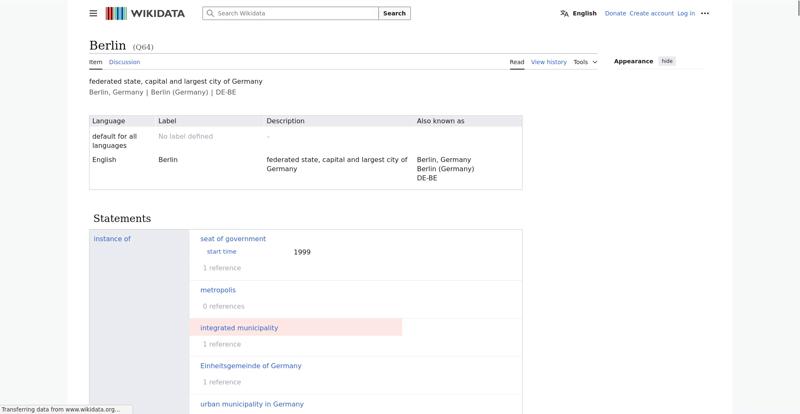Expand the 1 reference under seat of government
Screen dimensions: 800x414
pos(222,268)
